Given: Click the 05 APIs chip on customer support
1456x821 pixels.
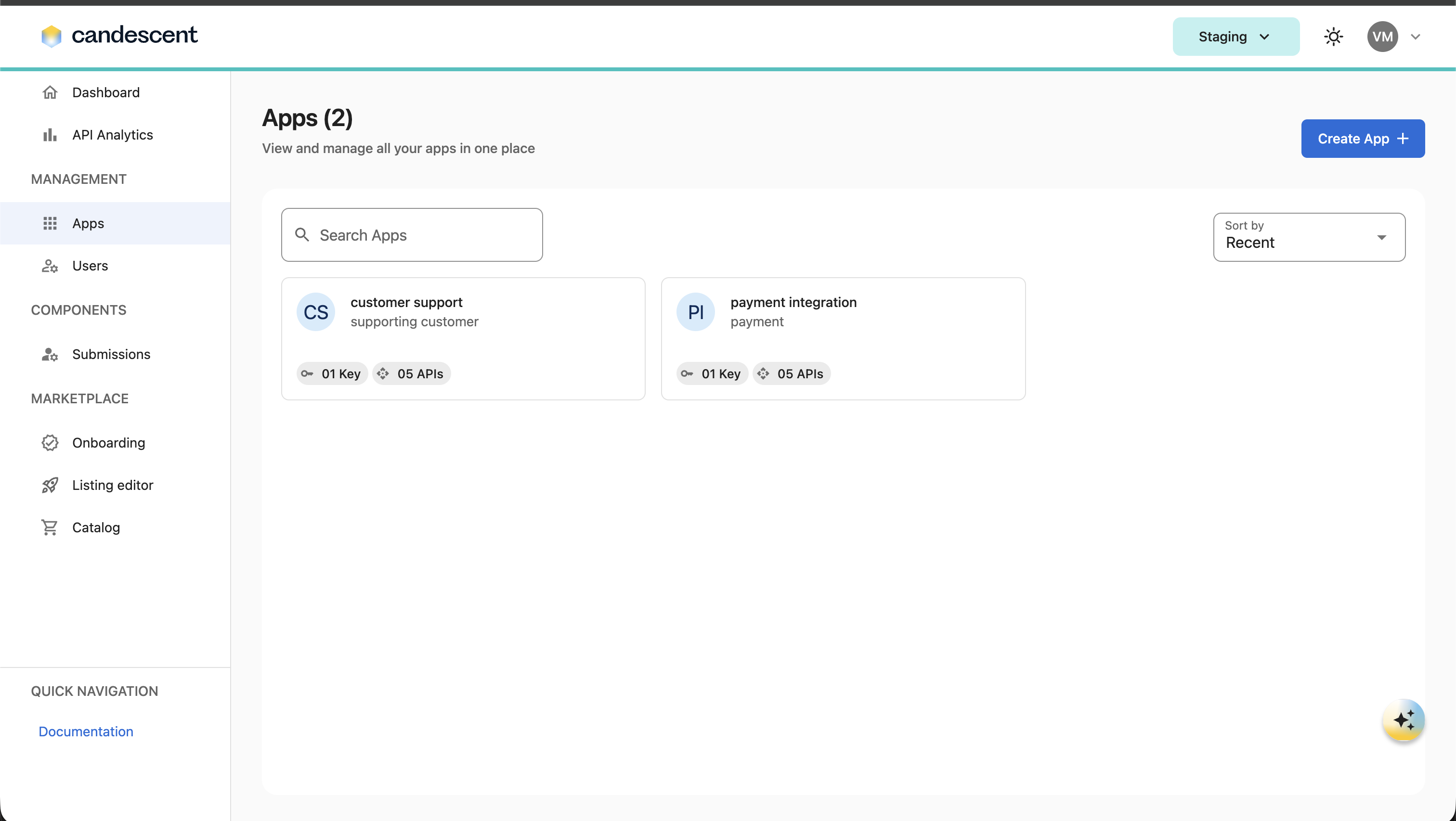Looking at the screenshot, I should pos(412,373).
